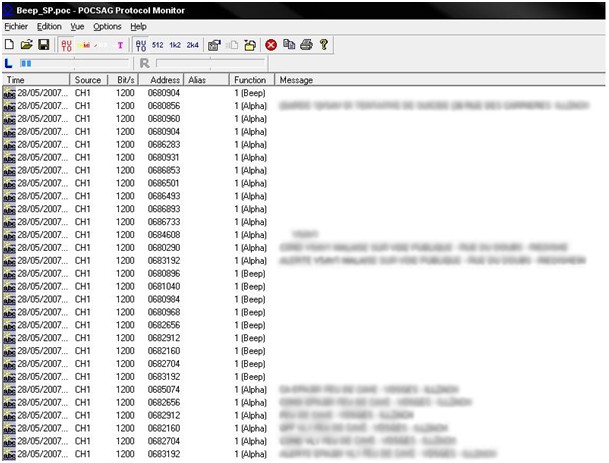The image size is (609, 463).
Task: Click the L channel level meter
Action: coord(74,63)
